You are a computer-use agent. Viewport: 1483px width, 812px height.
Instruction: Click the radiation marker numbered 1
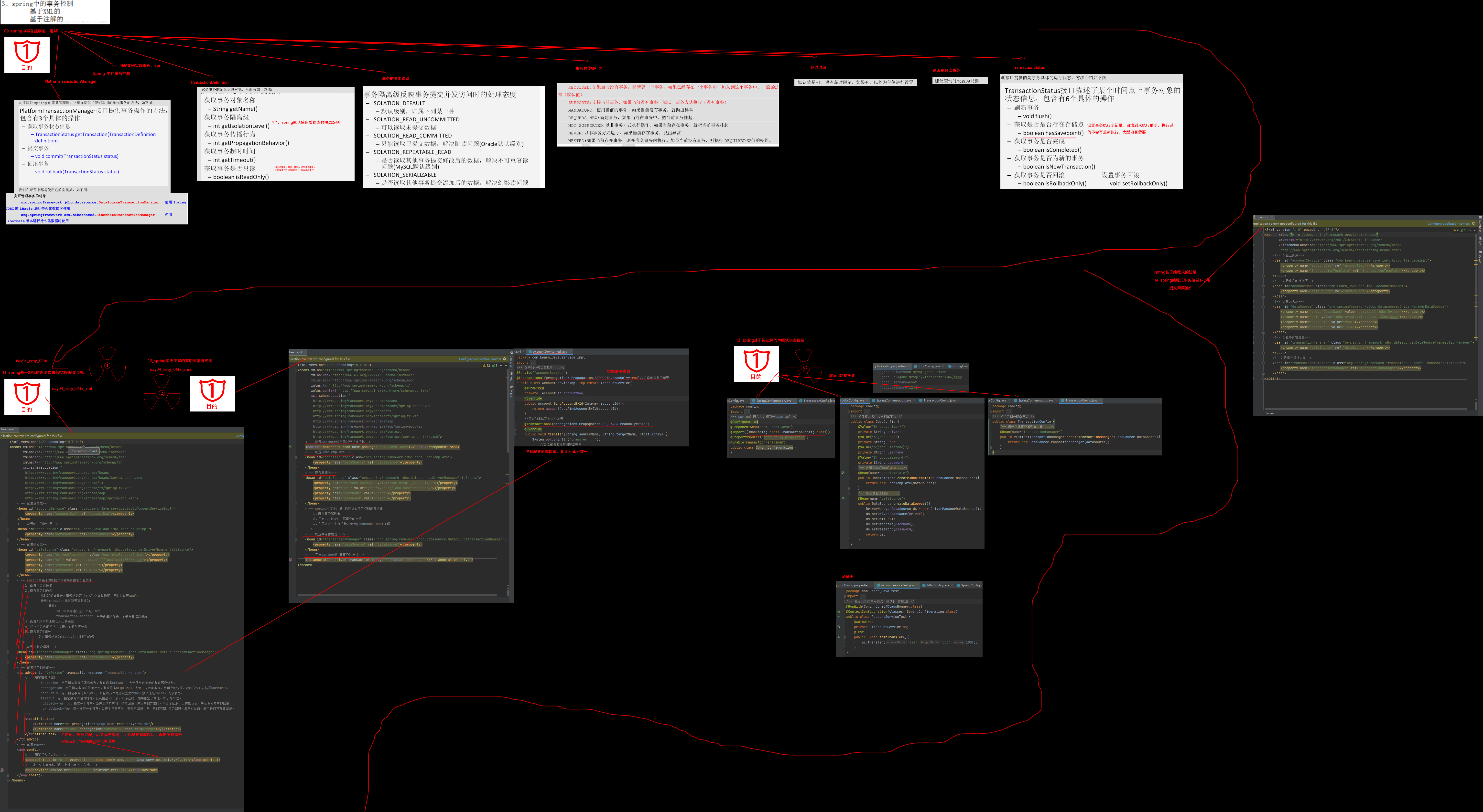click(107, 365)
